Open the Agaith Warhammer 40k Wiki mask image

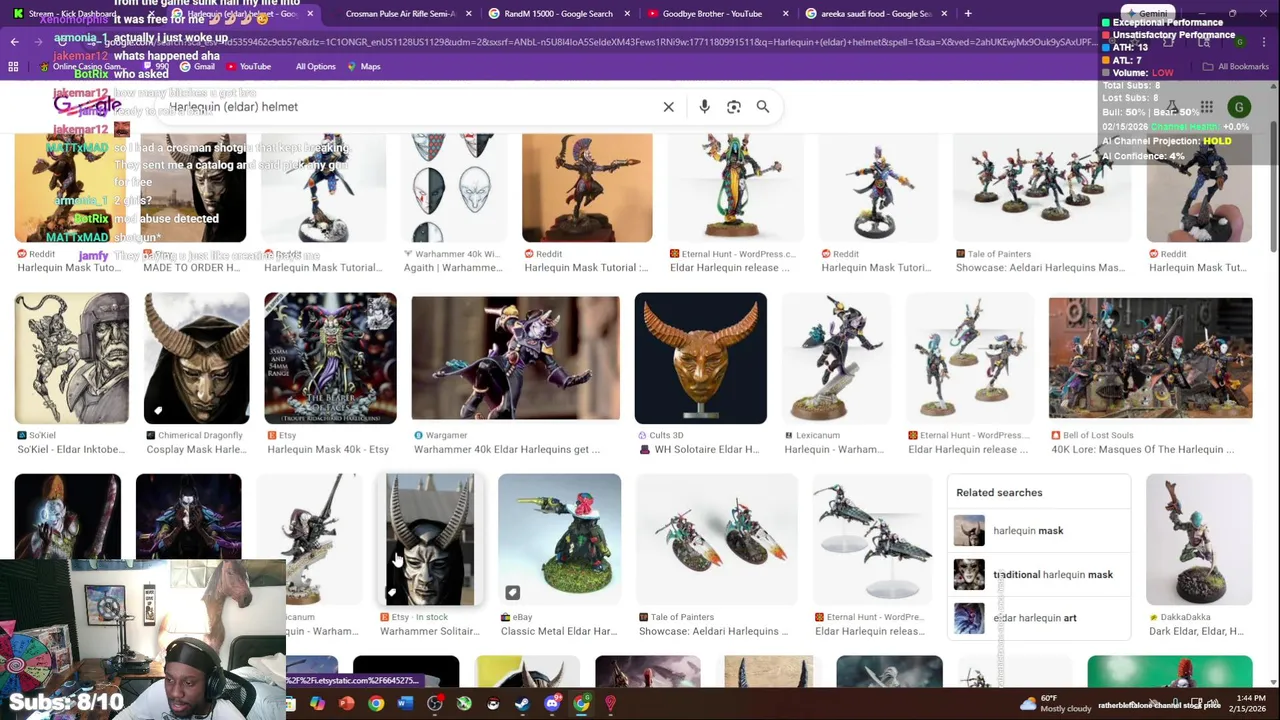(452, 190)
